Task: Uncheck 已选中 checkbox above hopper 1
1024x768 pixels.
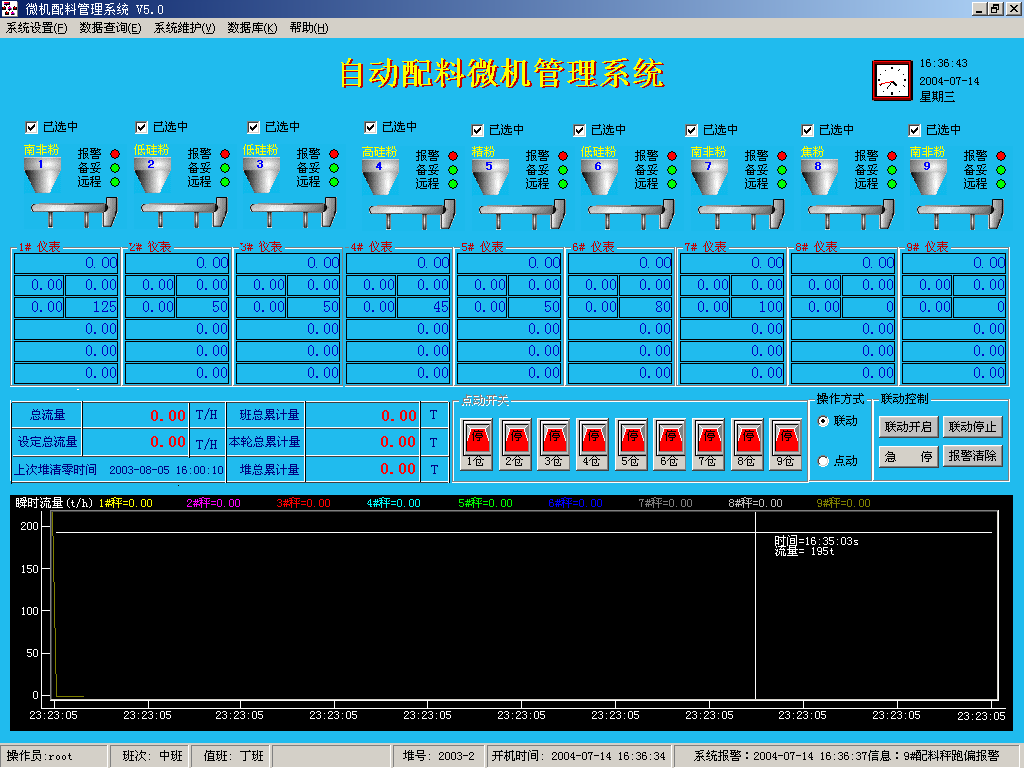Action: click(x=32, y=127)
